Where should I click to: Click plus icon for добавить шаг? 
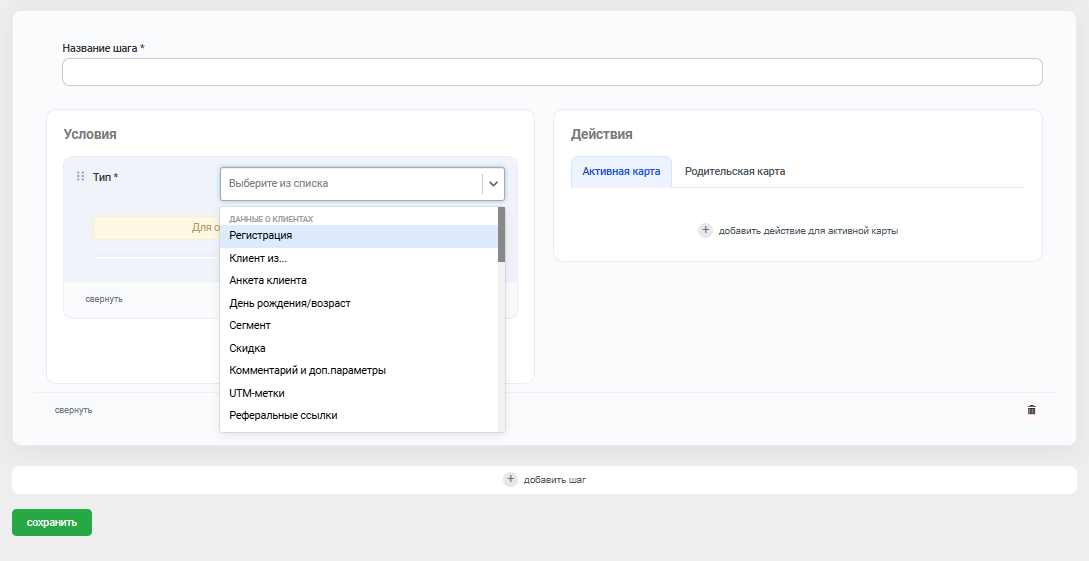[510, 479]
